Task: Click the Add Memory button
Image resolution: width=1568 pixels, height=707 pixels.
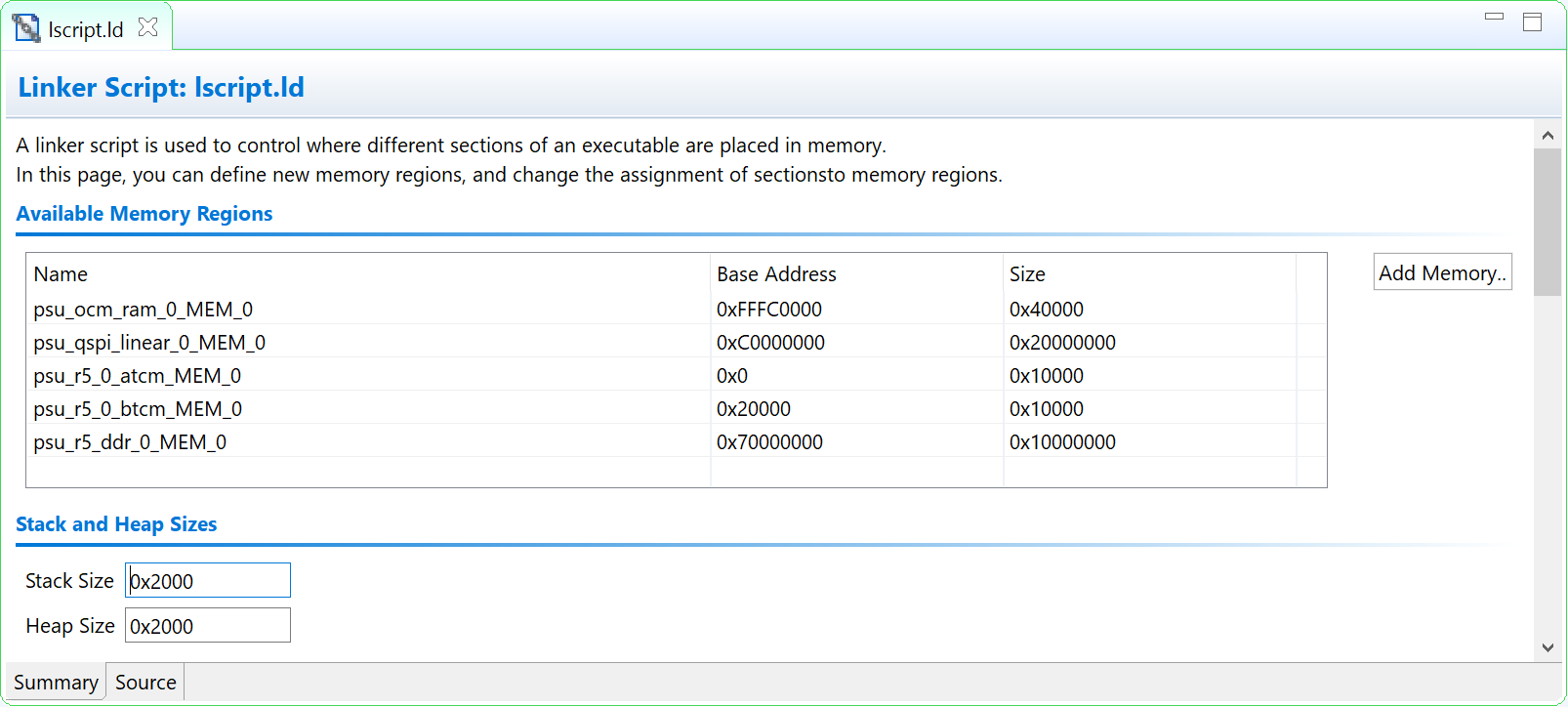Action: pyautogui.click(x=1442, y=272)
